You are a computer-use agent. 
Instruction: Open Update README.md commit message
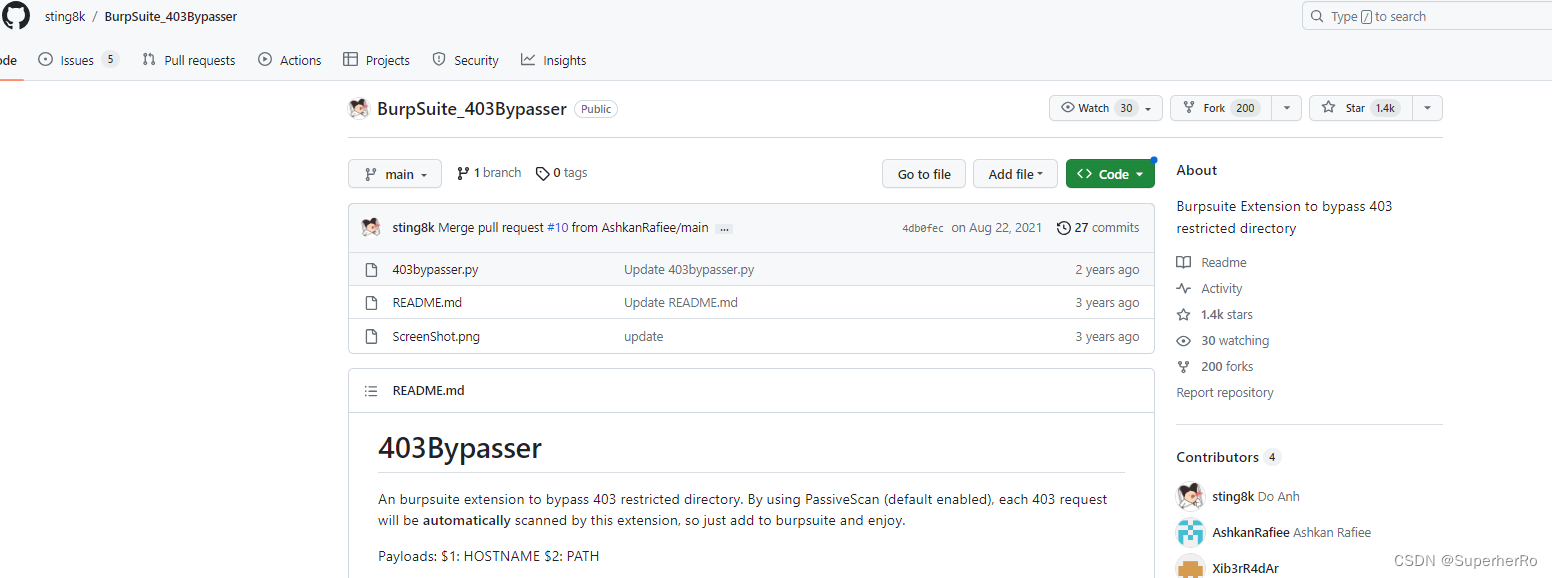click(x=681, y=302)
